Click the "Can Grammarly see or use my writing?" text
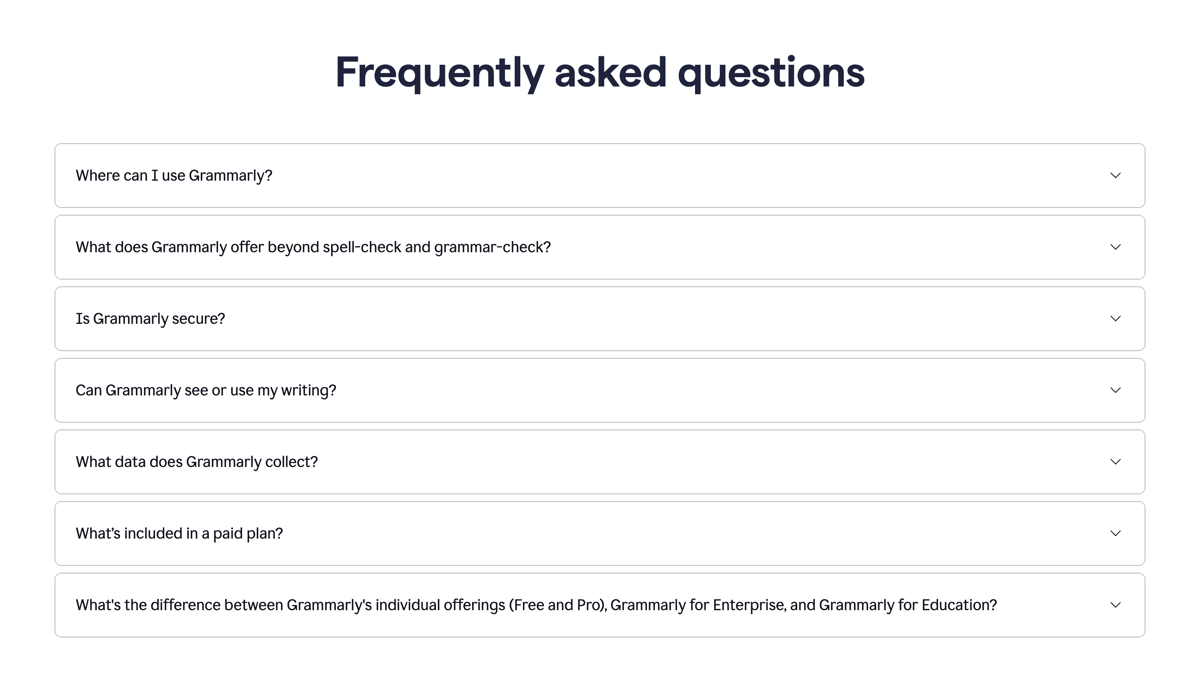This screenshot has width=1200, height=692. point(205,390)
